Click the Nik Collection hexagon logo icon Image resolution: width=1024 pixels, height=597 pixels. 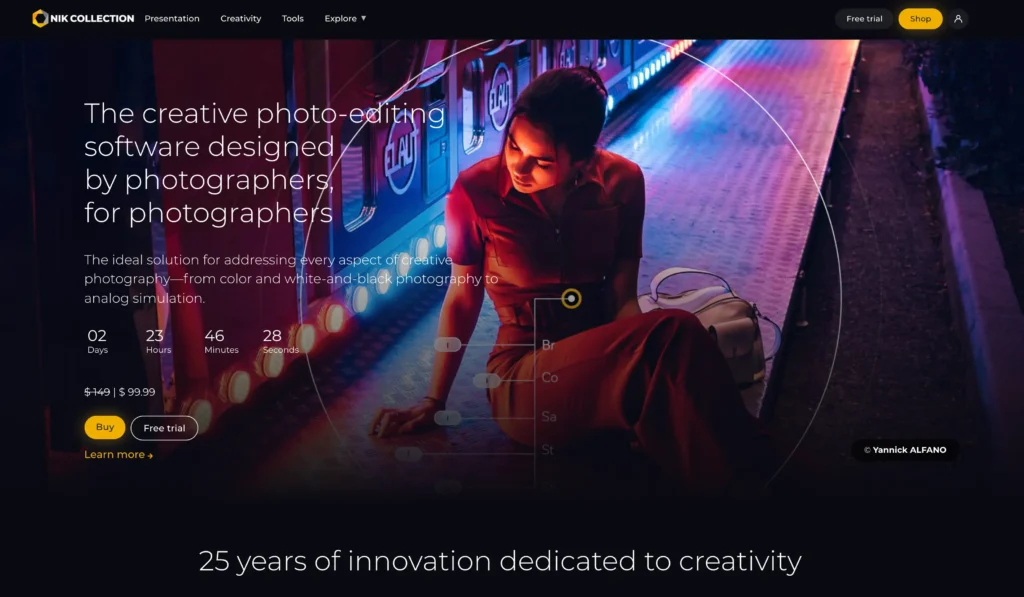tap(40, 18)
